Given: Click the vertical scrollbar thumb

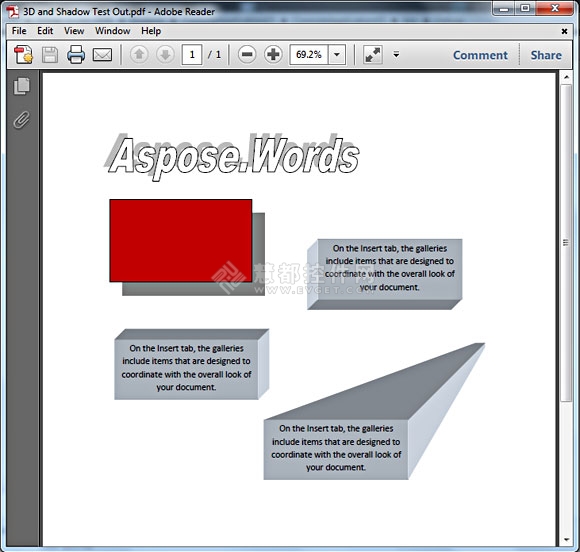Looking at the screenshot, I should click(566, 242).
